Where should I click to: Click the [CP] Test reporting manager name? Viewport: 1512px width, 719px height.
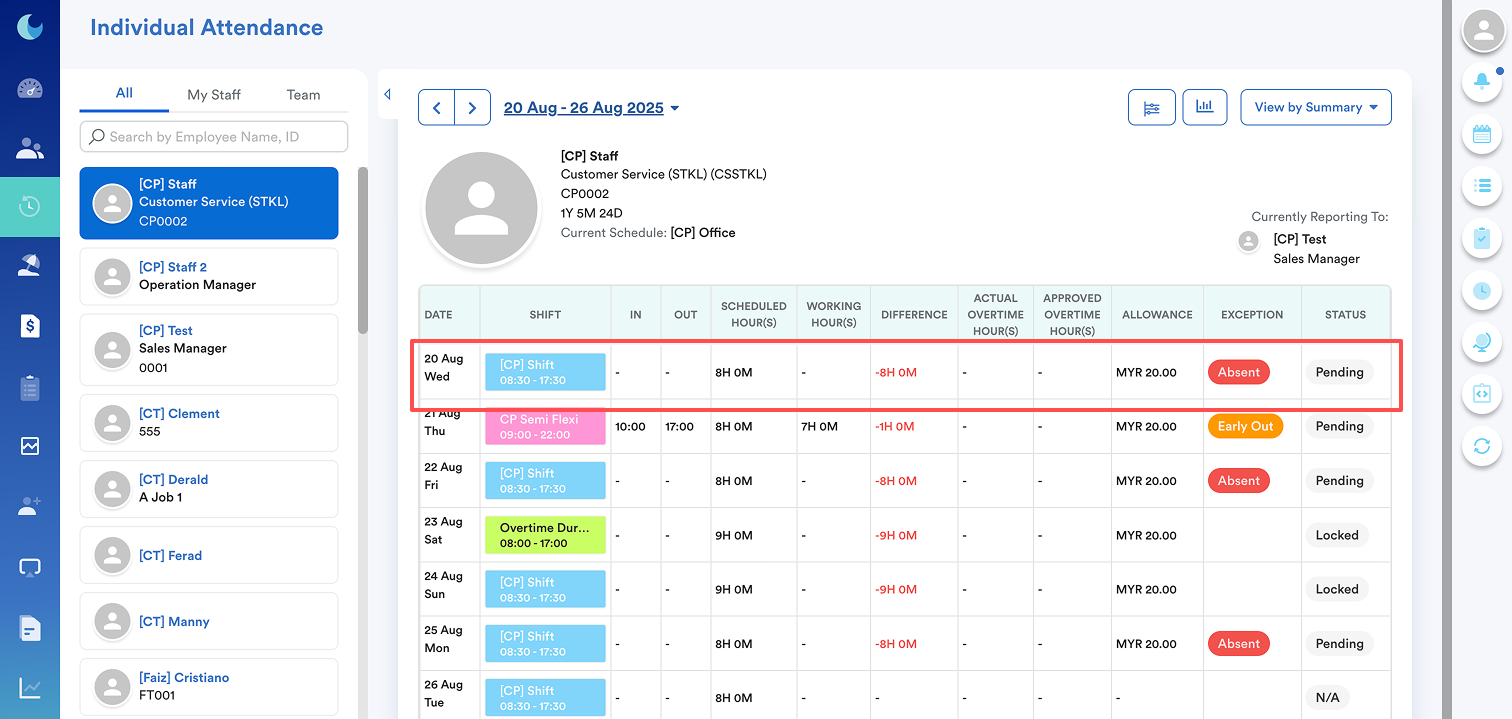point(1300,239)
